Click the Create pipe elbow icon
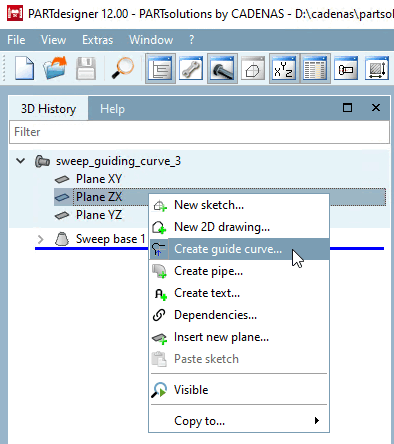 (159, 271)
